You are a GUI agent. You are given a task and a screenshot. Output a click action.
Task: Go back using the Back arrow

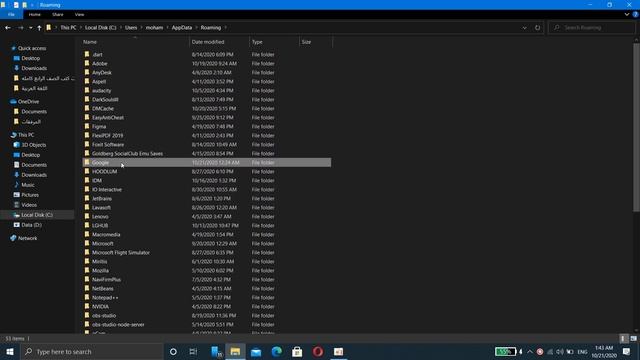pos(8,28)
